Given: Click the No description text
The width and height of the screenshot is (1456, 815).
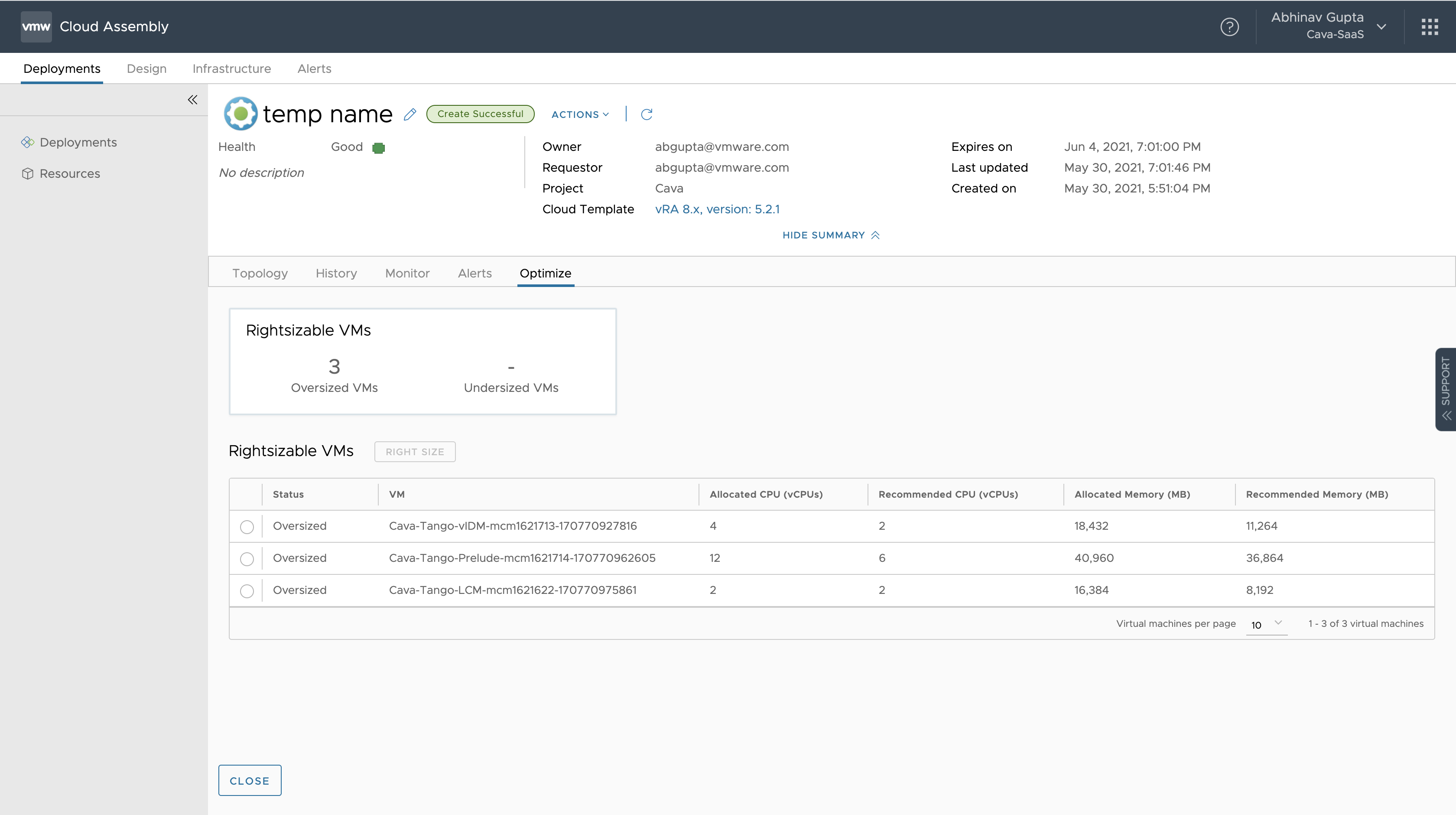Looking at the screenshot, I should [x=261, y=173].
